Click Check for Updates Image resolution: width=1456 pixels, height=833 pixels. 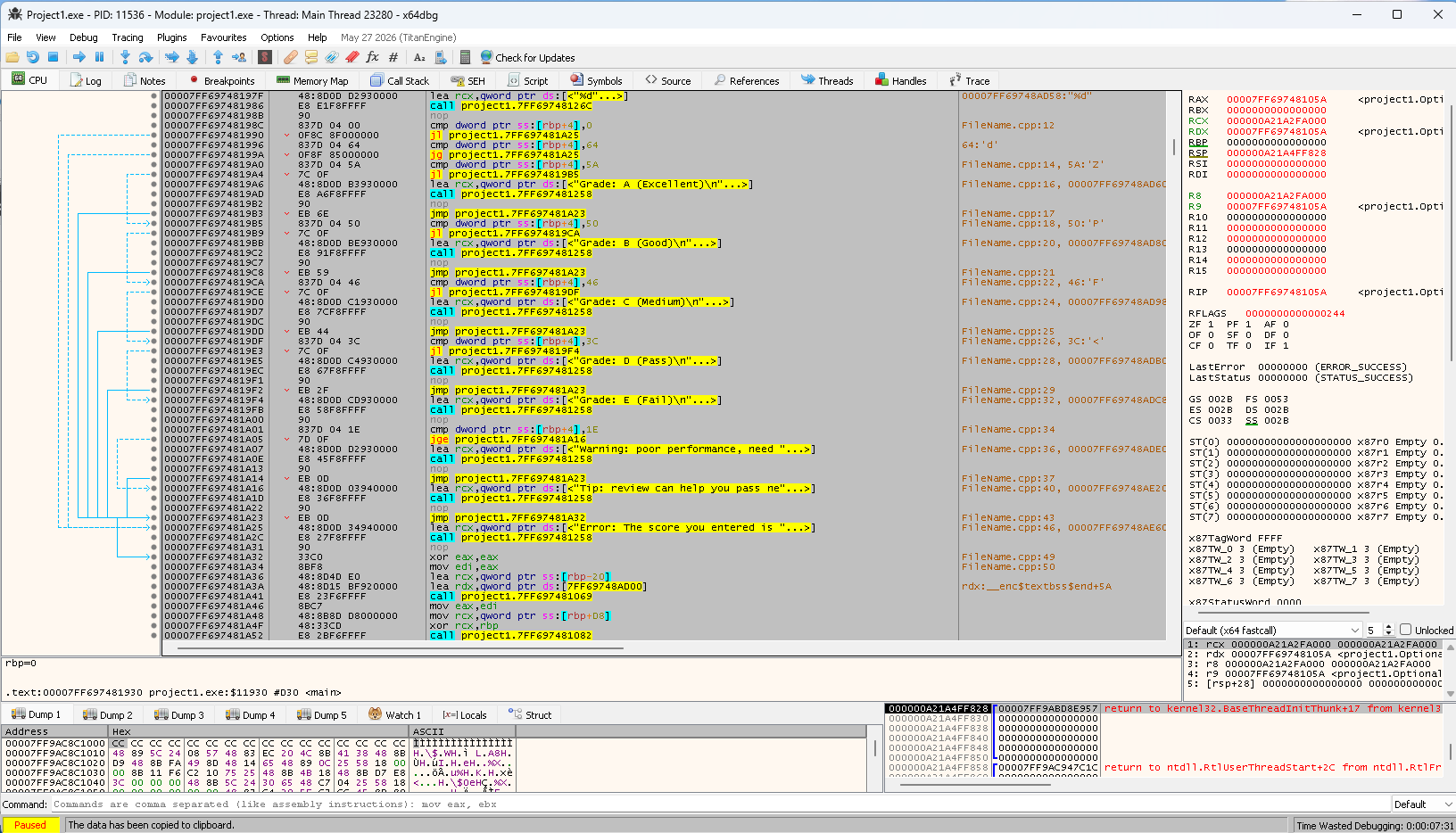tap(527, 57)
